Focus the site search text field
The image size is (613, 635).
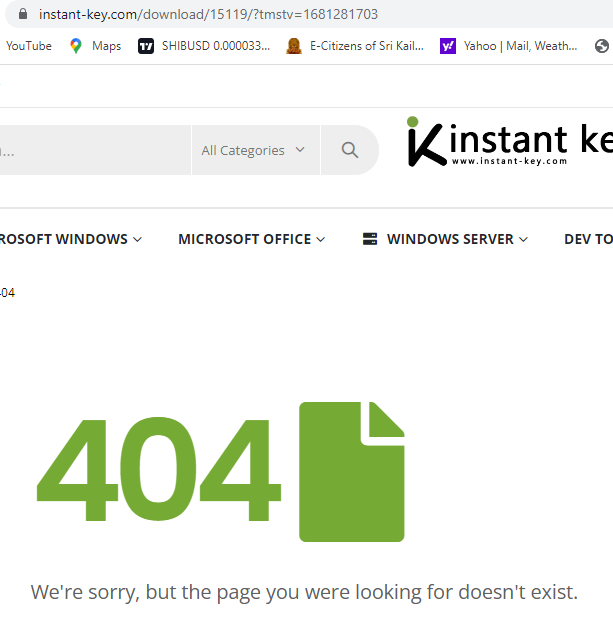[90, 150]
